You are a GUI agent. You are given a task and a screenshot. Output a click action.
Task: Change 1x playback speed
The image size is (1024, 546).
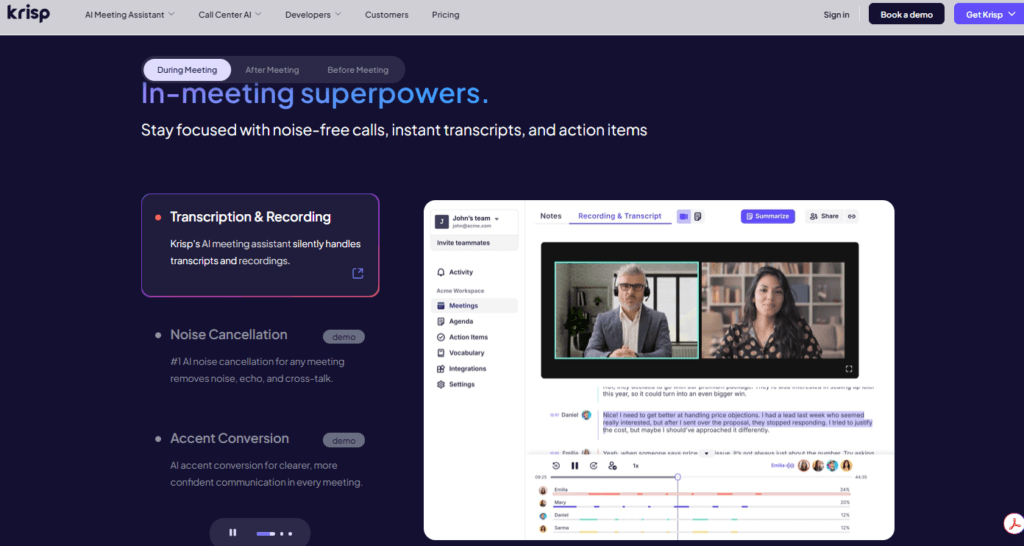click(x=635, y=466)
